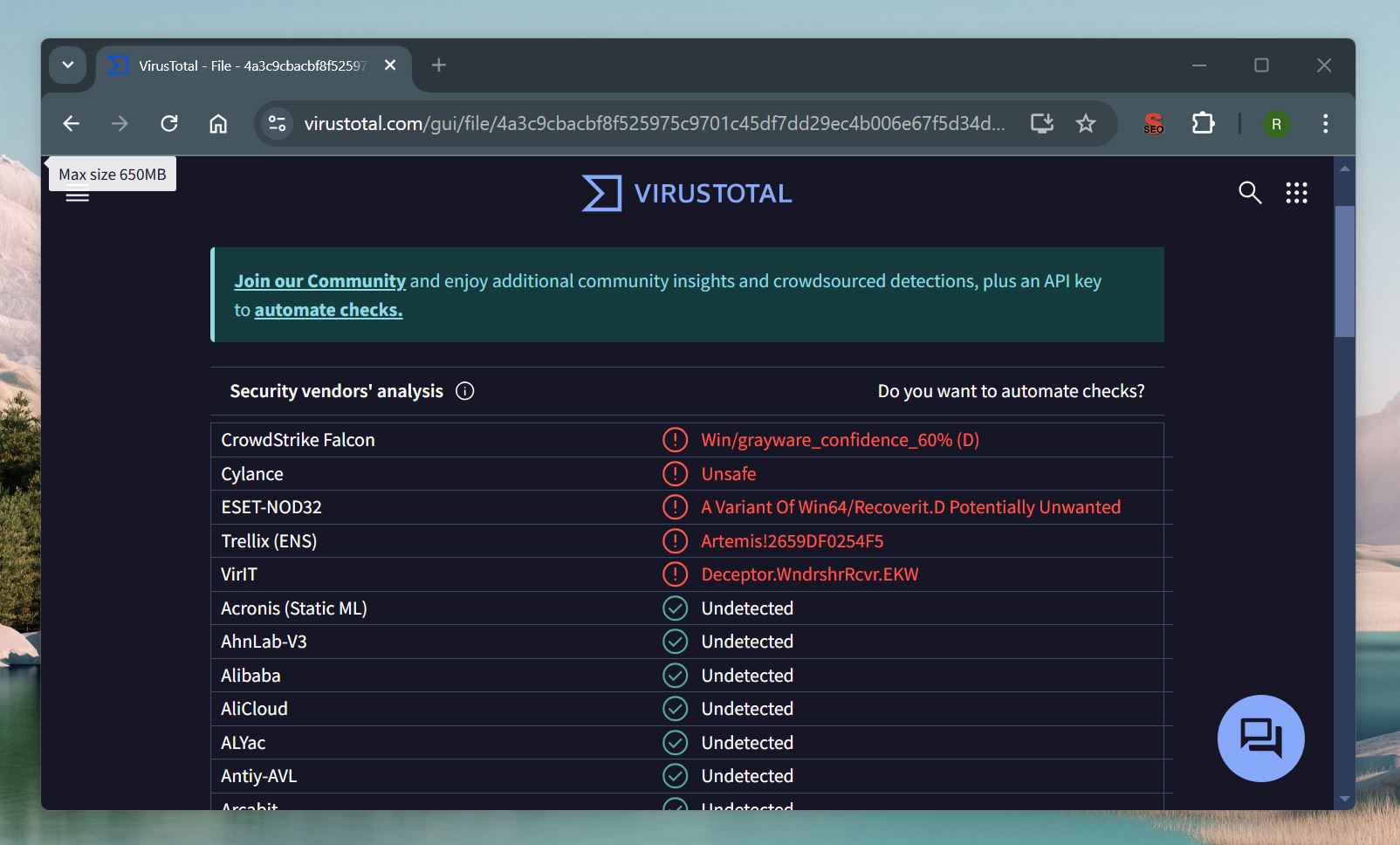Click the VirIT vendor name
This screenshot has width=1400, height=845.
coord(239,574)
